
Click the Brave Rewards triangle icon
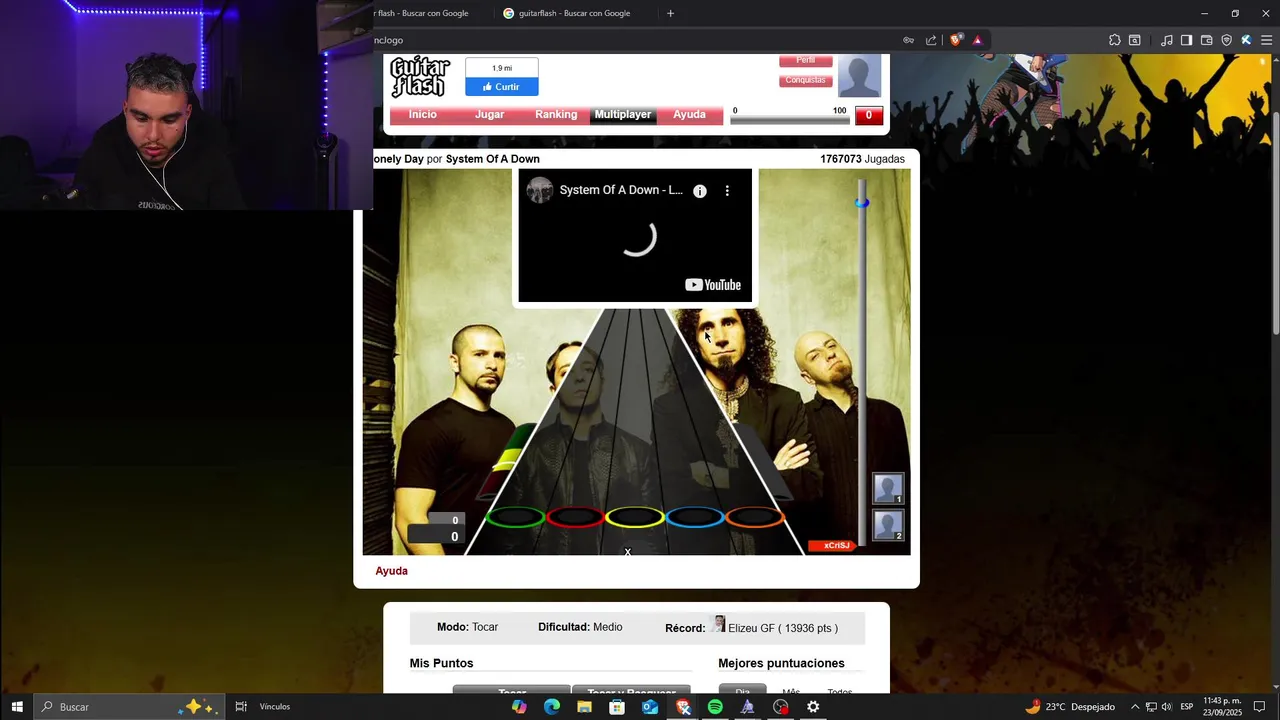[x=977, y=40]
